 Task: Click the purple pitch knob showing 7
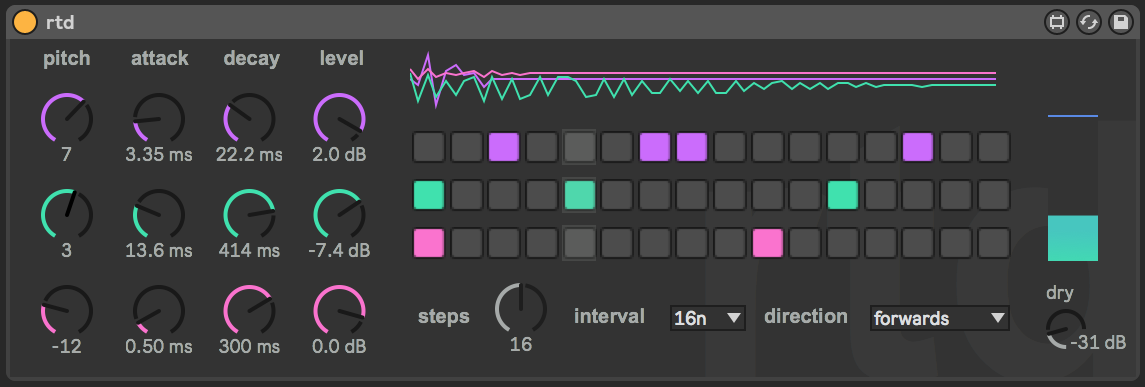click(67, 118)
